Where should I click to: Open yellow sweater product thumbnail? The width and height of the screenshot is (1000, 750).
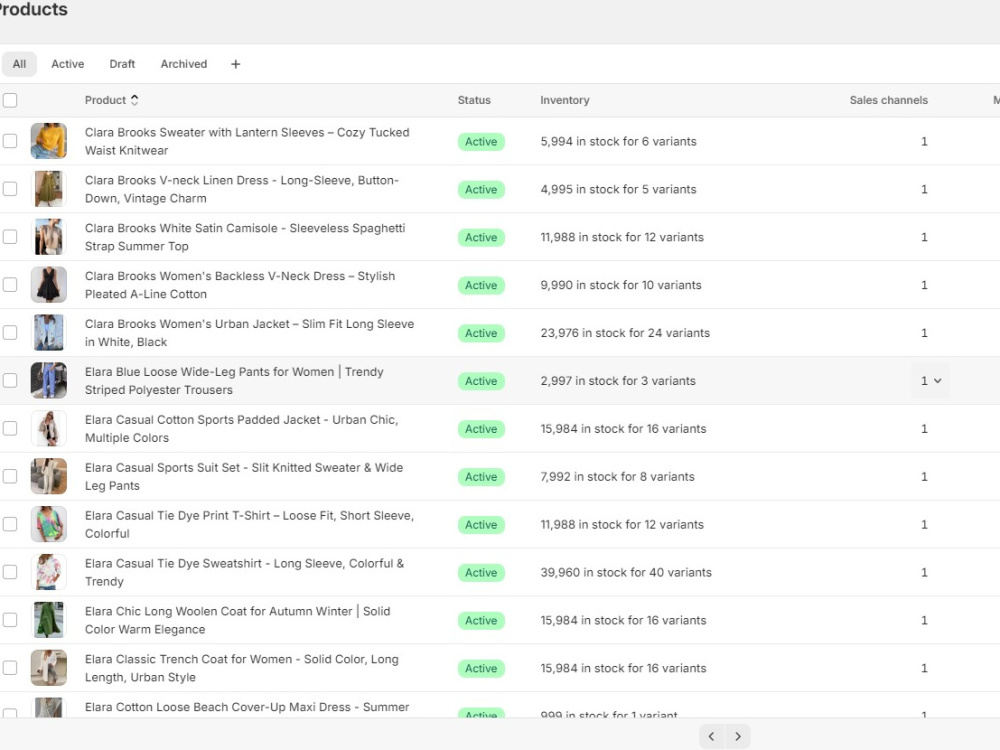48,141
